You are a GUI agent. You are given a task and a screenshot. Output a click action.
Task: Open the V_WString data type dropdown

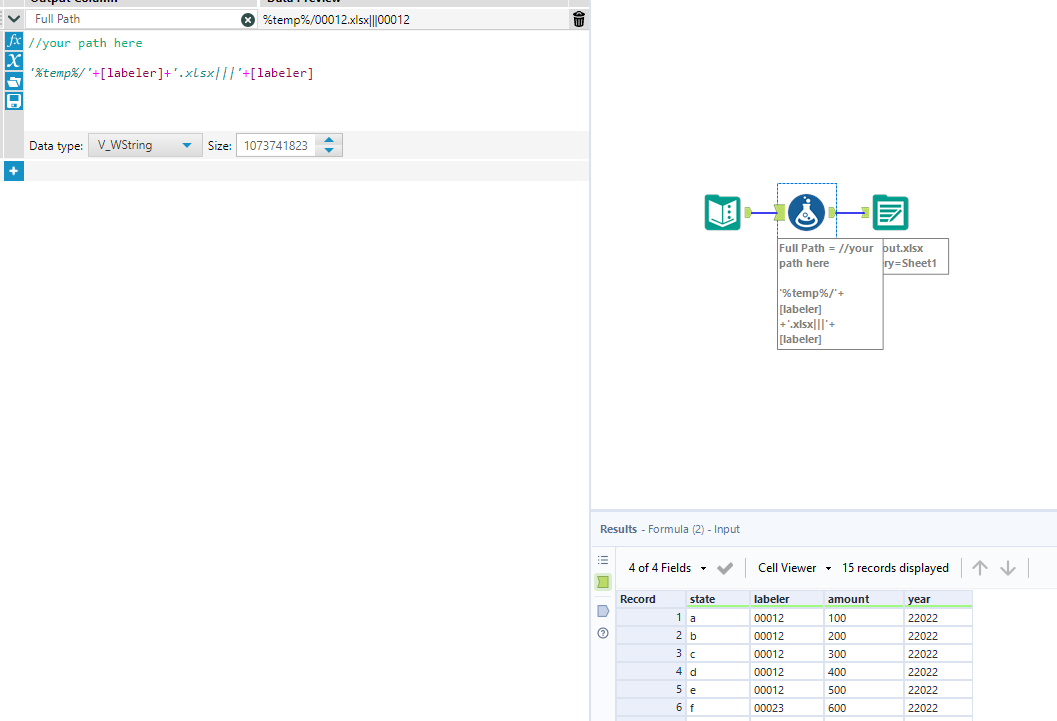[145, 146]
